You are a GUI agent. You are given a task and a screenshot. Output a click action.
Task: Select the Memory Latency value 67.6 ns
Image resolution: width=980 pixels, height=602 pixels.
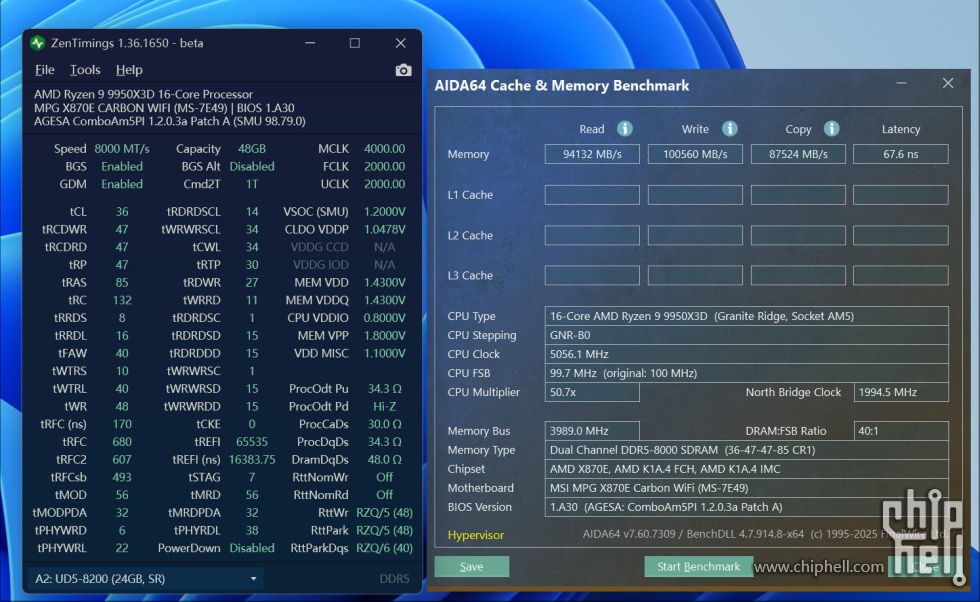901,154
